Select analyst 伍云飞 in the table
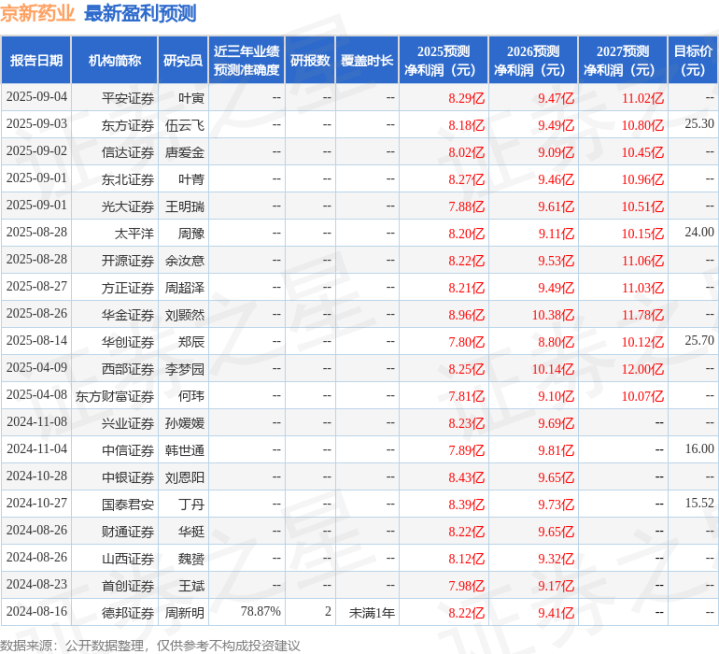The image size is (719, 654). (x=184, y=124)
